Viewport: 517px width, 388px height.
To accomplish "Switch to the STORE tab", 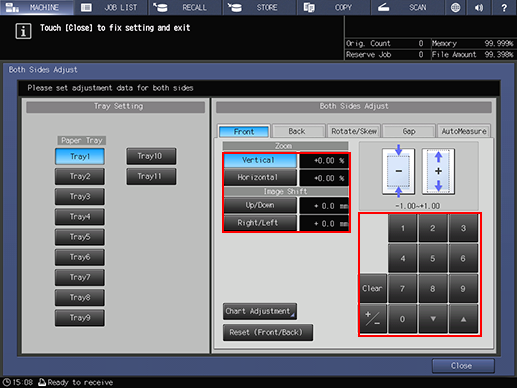I will [259, 7].
